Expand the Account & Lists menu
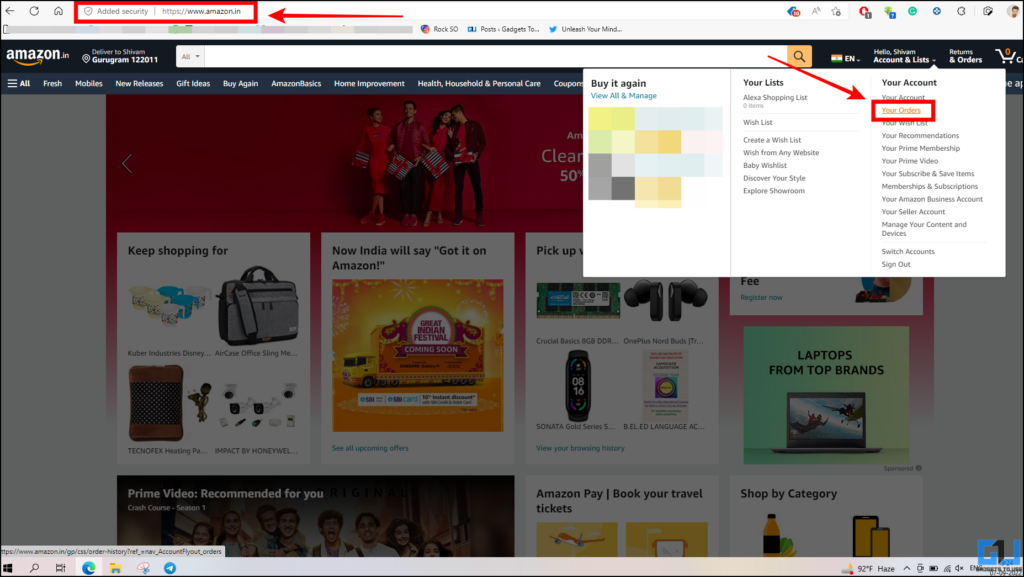The image size is (1024, 577). (x=904, y=56)
